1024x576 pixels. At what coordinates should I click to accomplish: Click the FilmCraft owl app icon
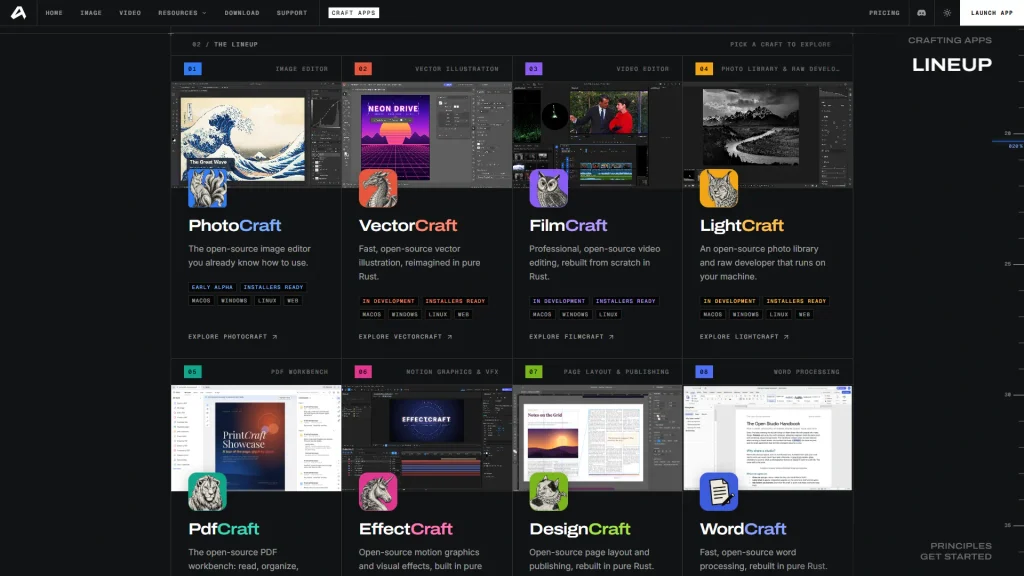click(549, 188)
